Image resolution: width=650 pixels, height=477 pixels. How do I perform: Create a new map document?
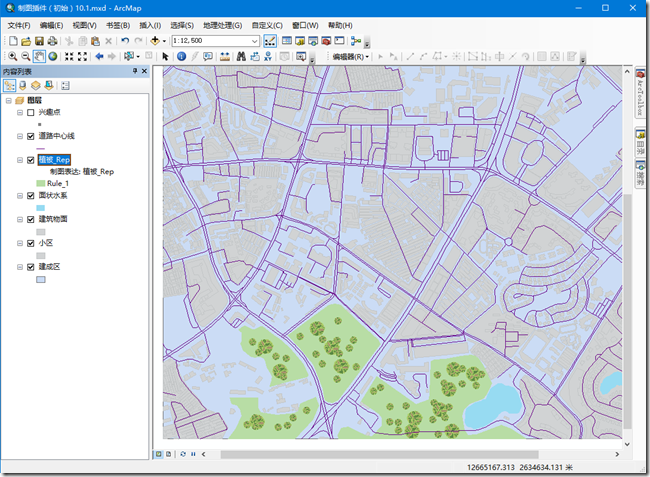(x=13, y=41)
